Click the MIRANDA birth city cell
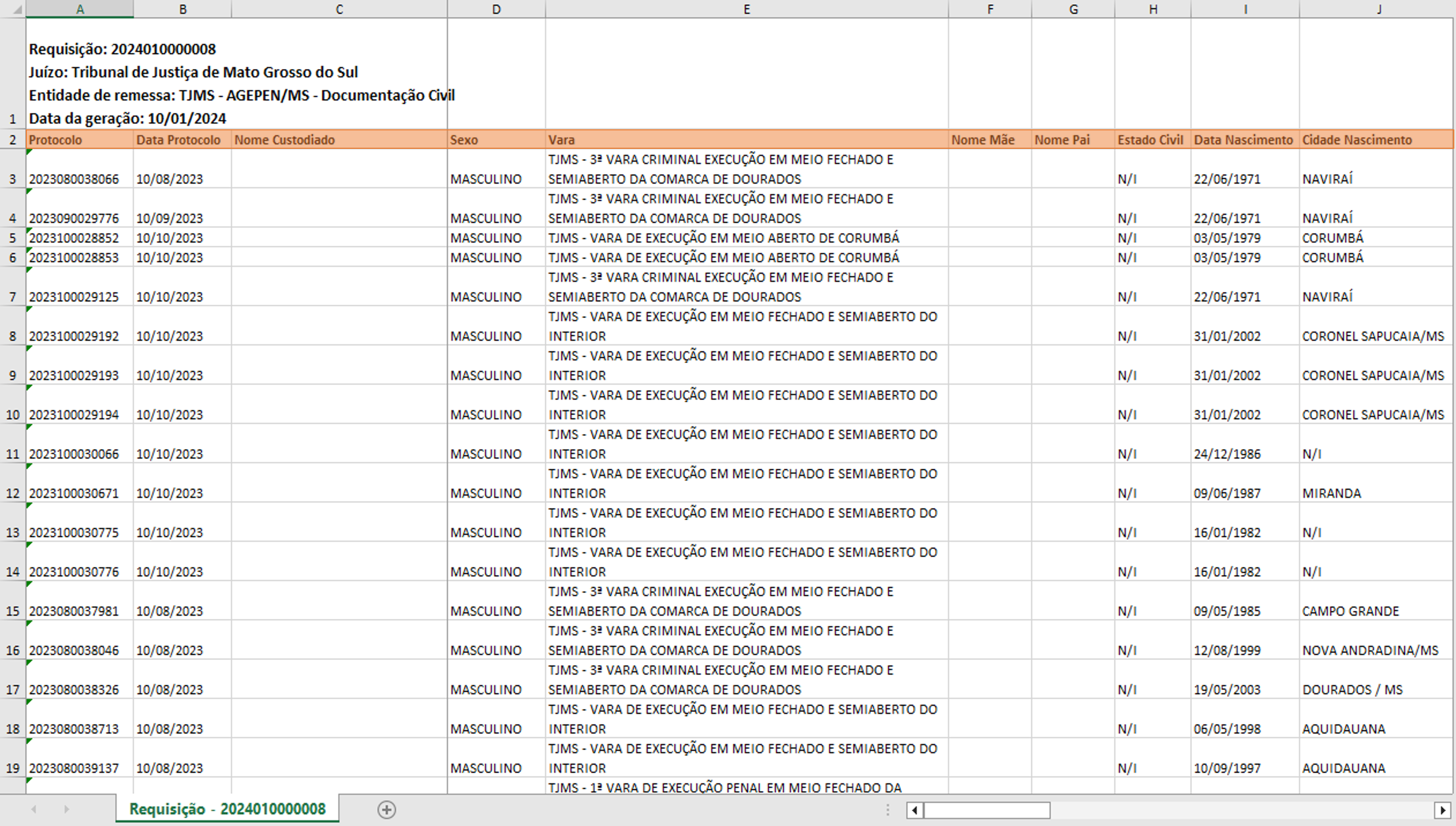Image resolution: width=1456 pixels, height=826 pixels. [1377, 483]
